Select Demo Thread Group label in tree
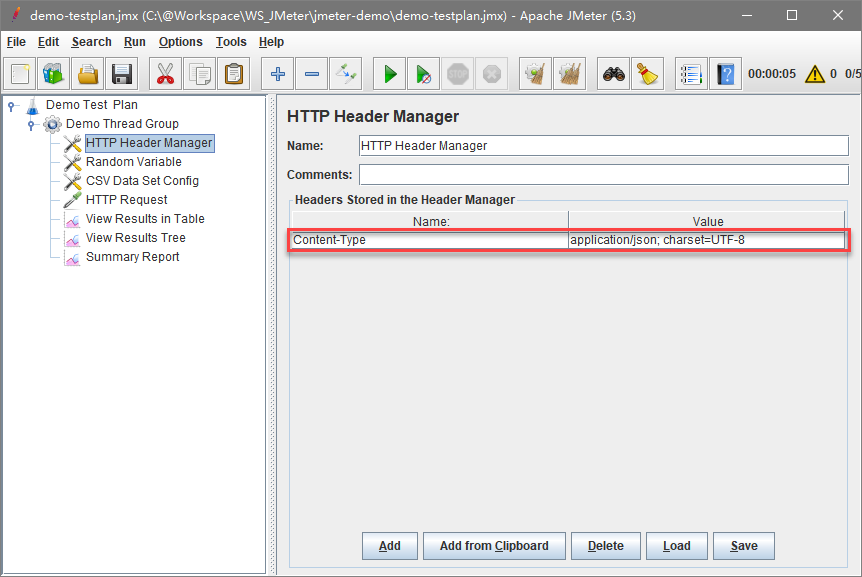Screen dimensions: 862x577 point(122,124)
